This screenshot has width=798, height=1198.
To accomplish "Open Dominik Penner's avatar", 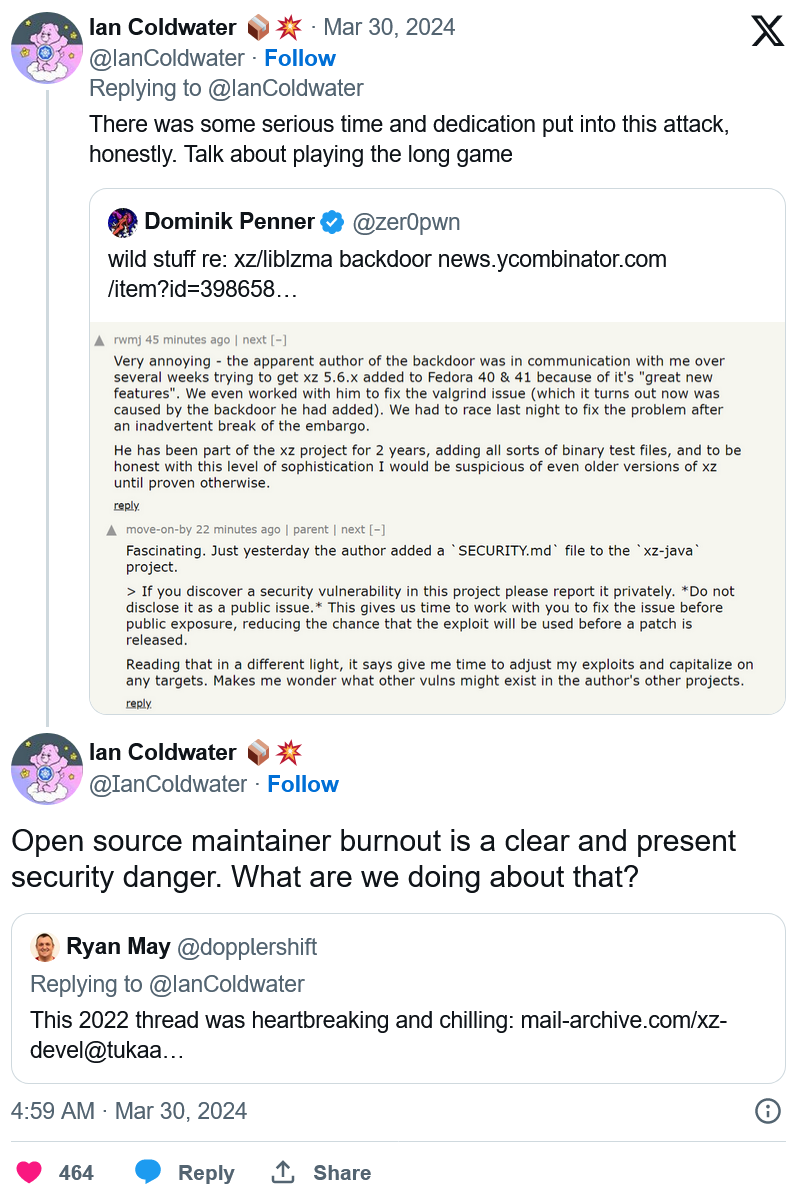I will tap(122, 222).
